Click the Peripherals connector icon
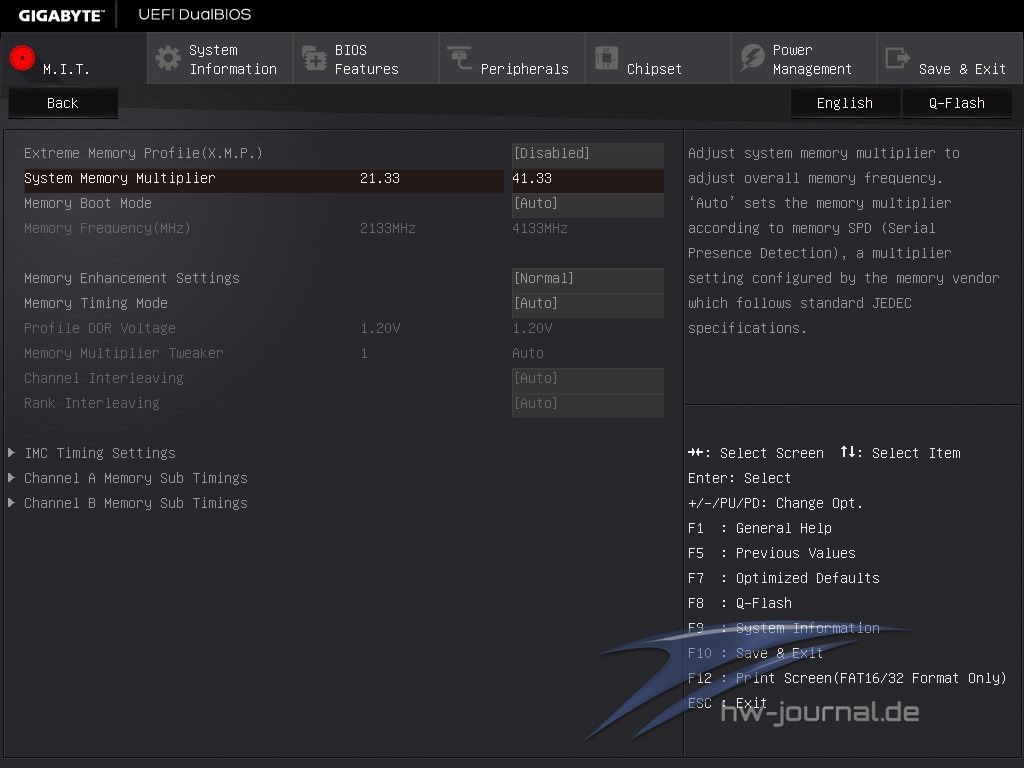1024x768 pixels. pyautogui.click(x=460, y=58)
